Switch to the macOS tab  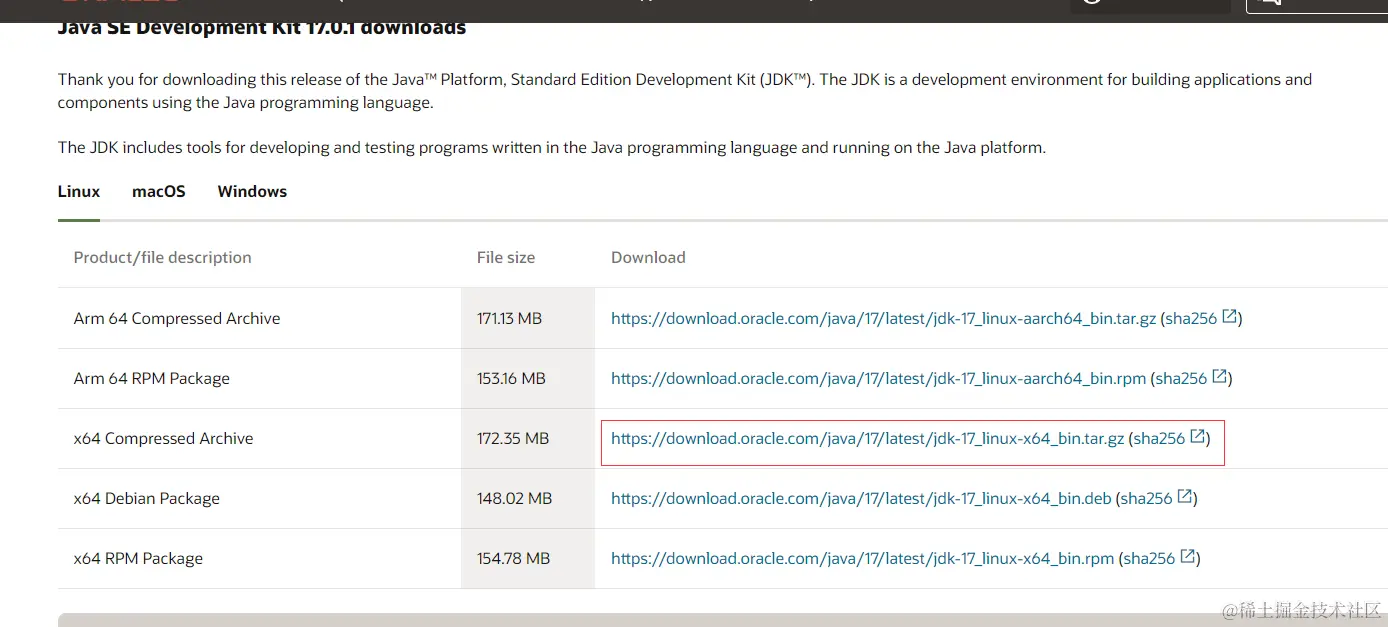(x=159, y=192)
